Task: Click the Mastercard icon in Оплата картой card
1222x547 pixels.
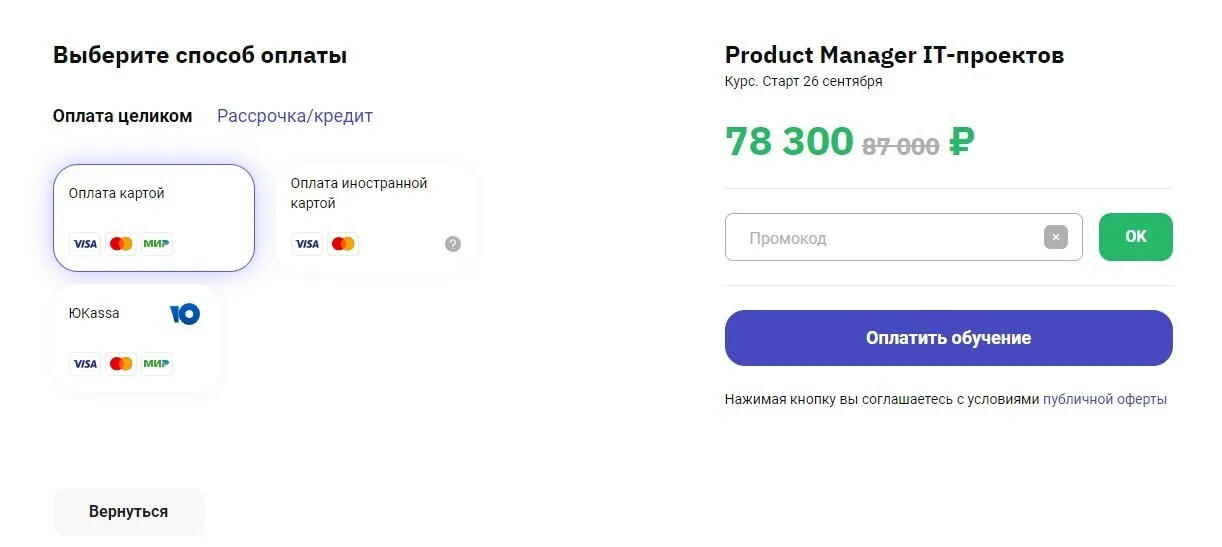Action: pyautogui.click(x=121, y=244)
